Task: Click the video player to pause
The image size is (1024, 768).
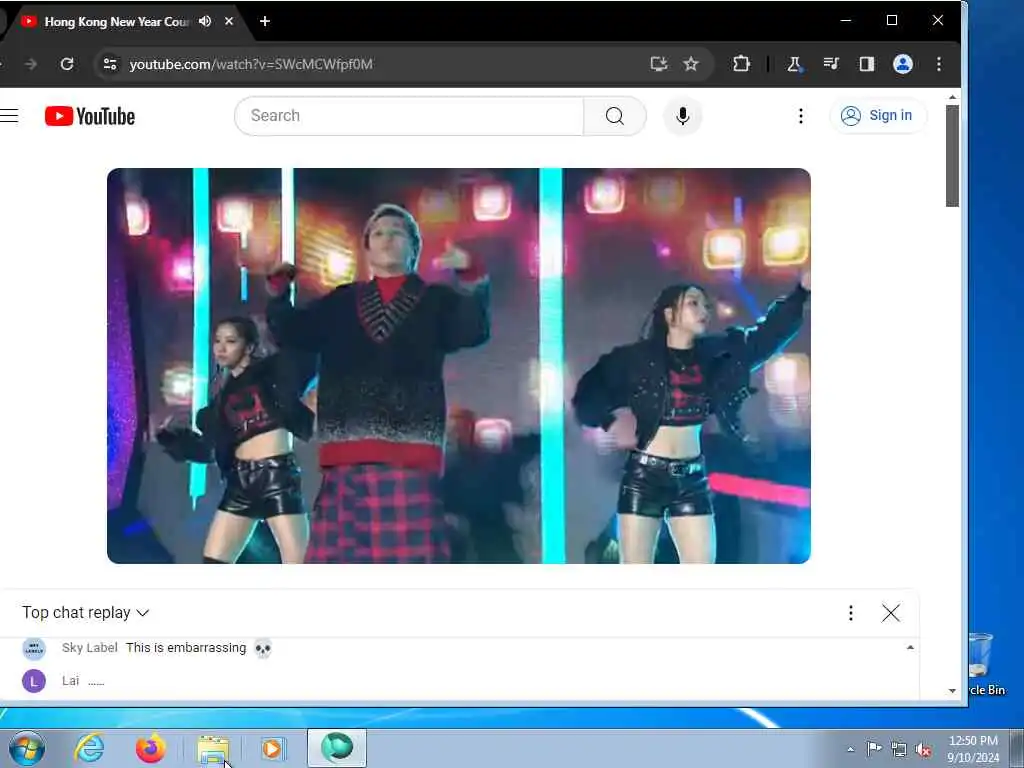Action: [458, 366]
